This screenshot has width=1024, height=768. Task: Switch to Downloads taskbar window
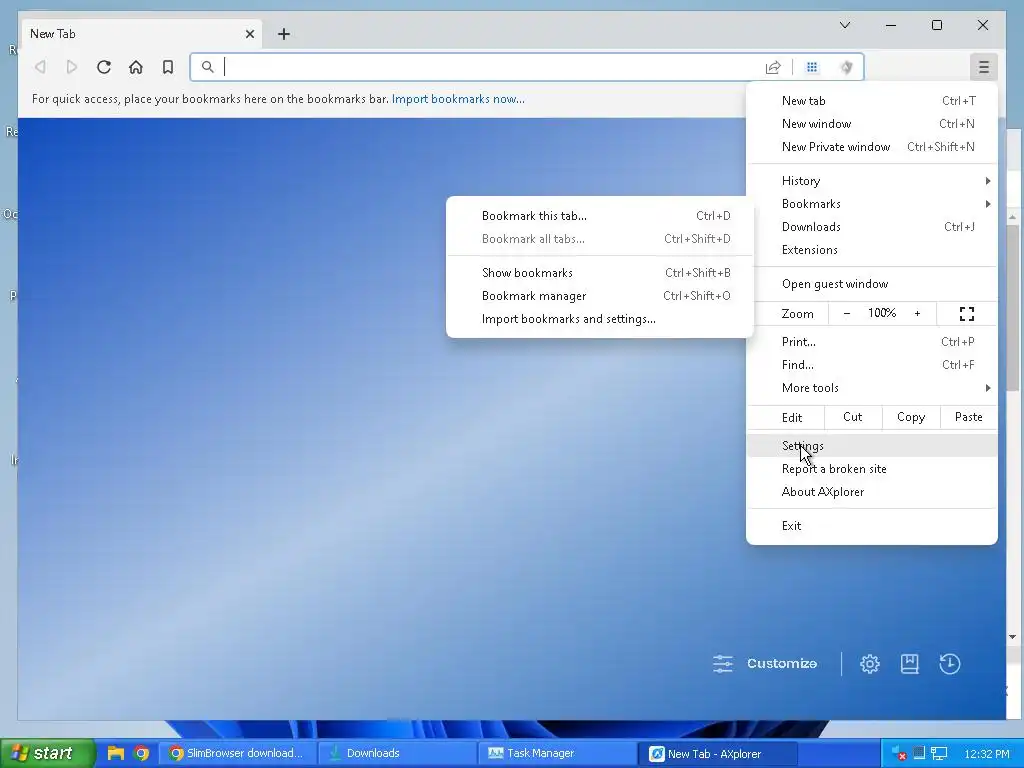[x=398, y=753]
